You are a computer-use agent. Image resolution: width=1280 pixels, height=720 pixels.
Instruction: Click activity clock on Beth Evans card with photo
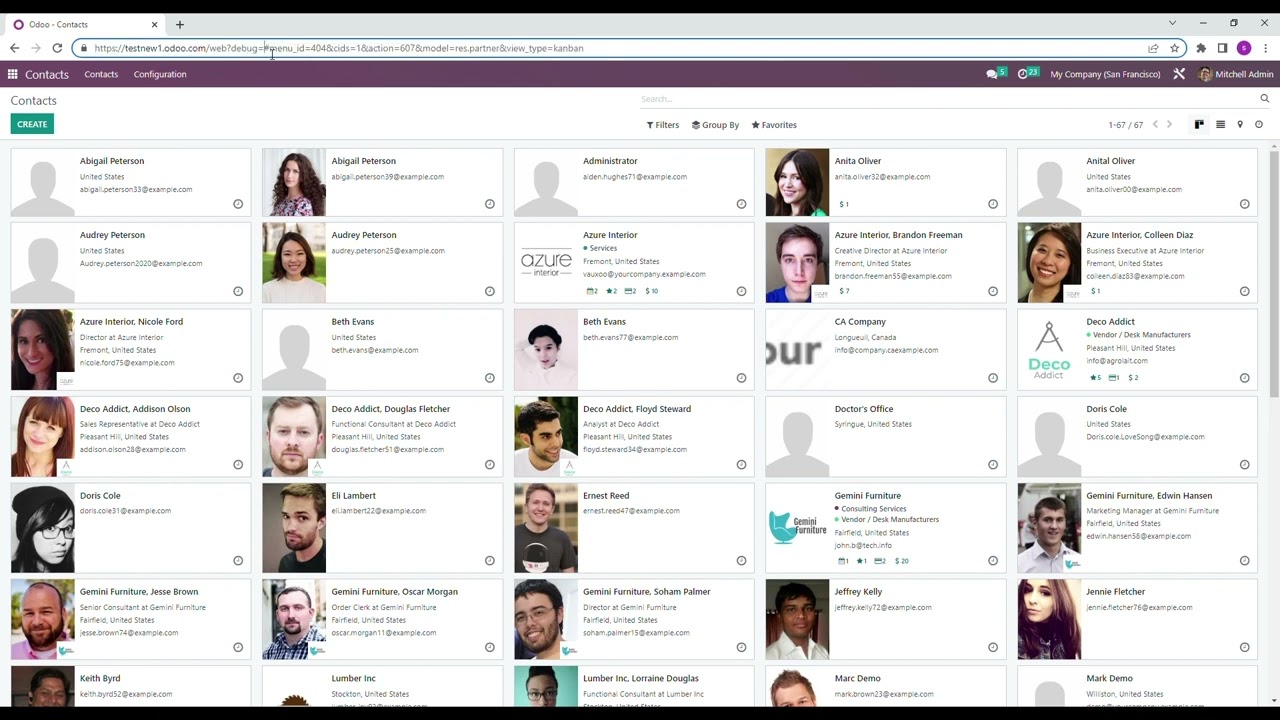(x=741, y=378)
